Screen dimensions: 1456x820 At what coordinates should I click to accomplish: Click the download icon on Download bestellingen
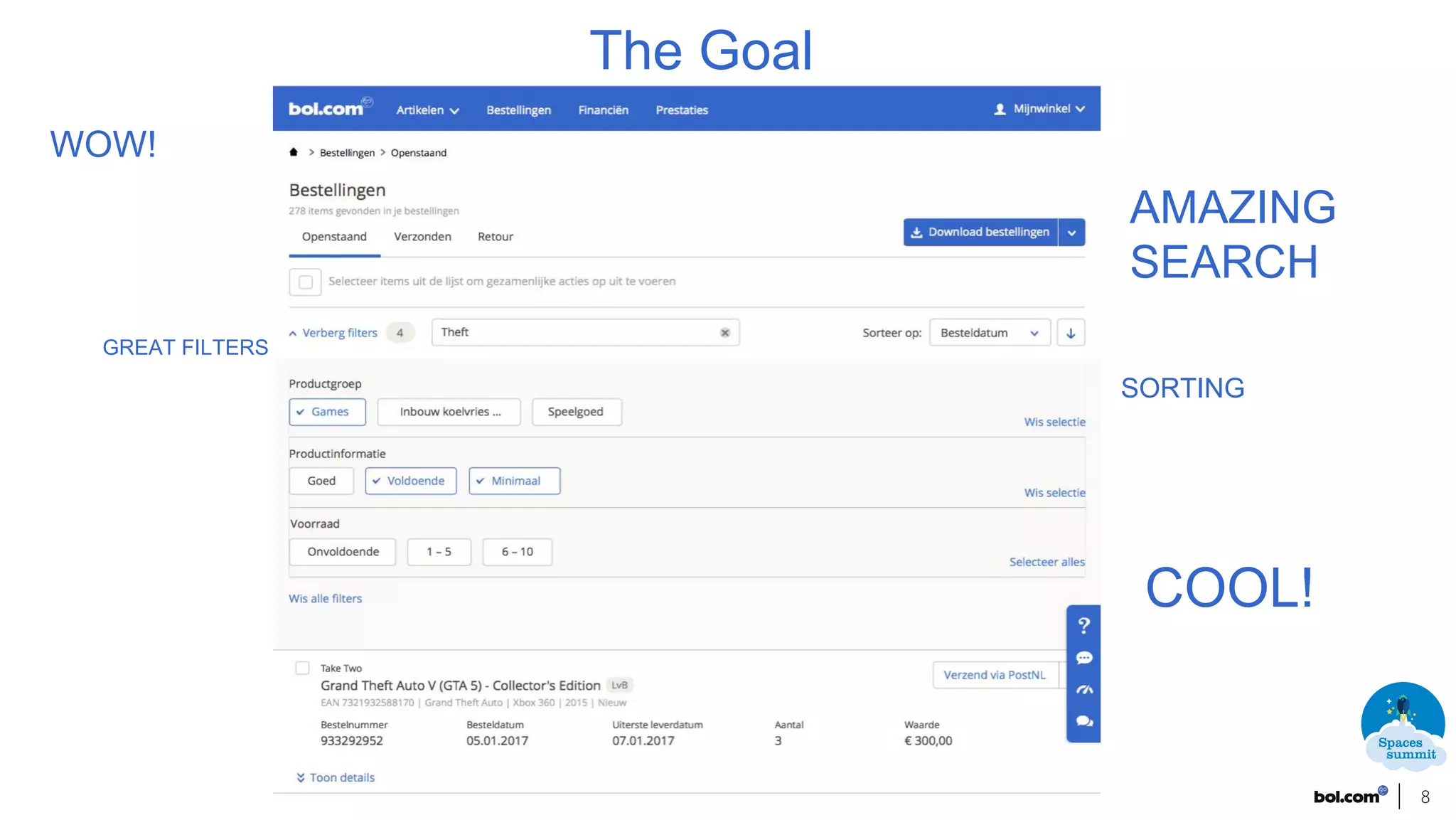pos(916,233)
